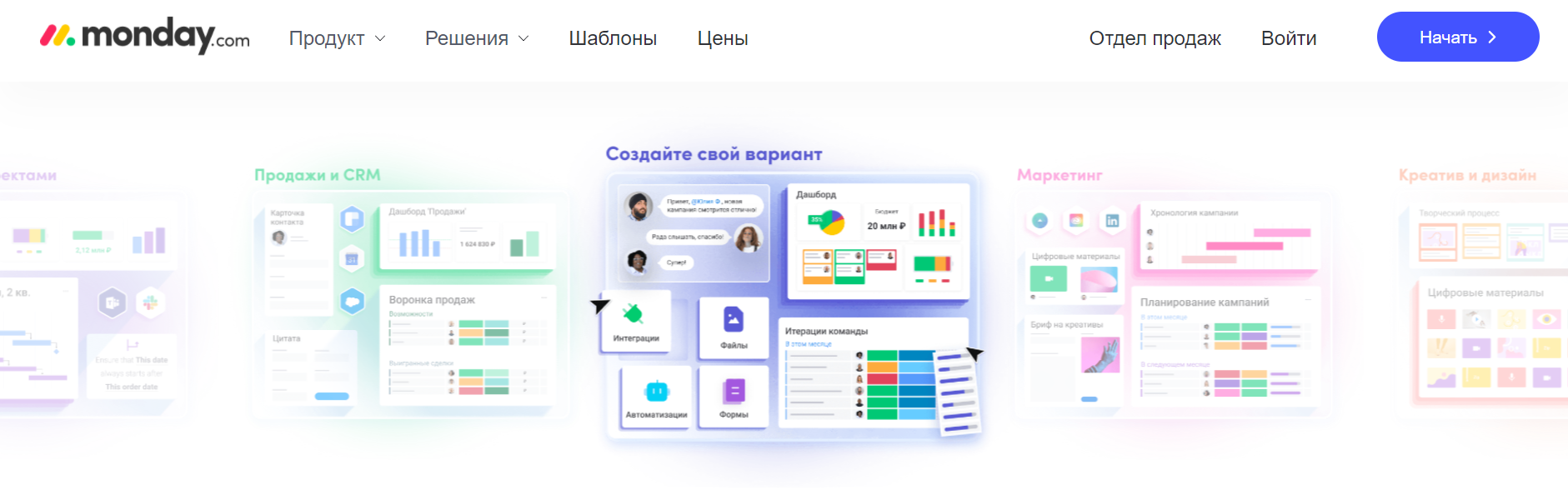The width and height of the screenshot is (1568, 495).
Task: Open the Итерации команды board
Action: (874, 372)
